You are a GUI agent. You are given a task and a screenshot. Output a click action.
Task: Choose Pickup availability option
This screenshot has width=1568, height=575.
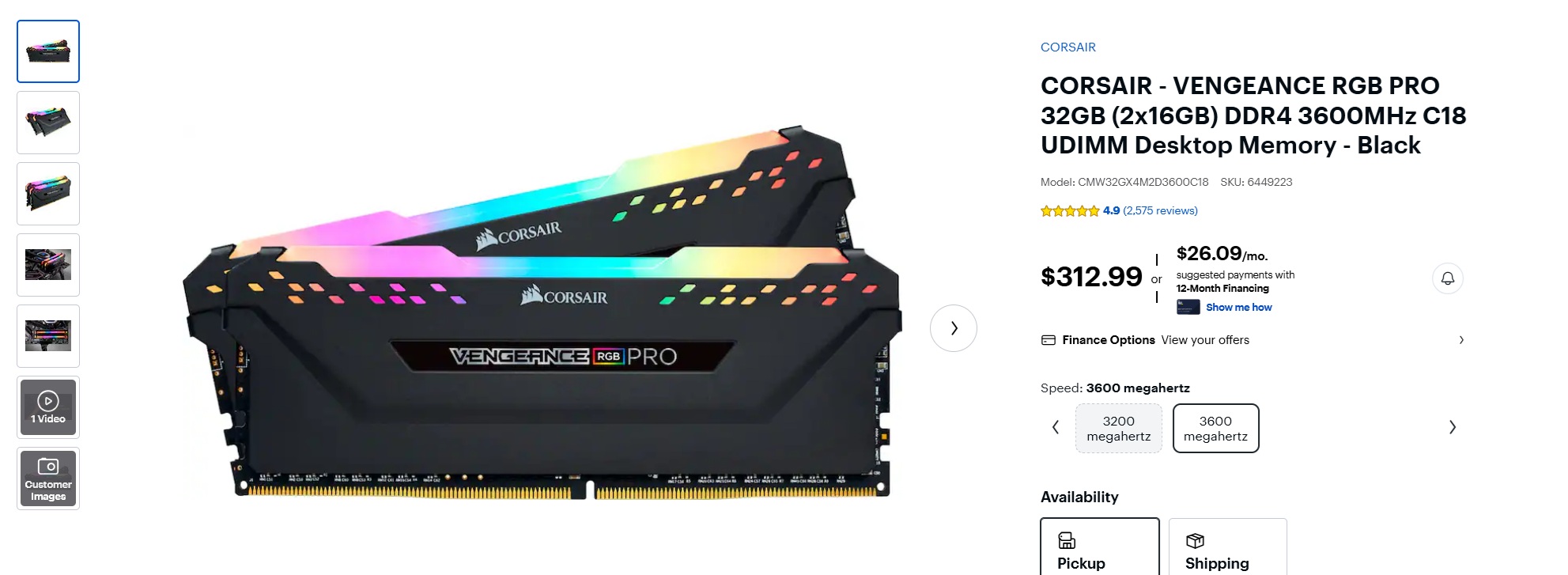click(1100, 547)
